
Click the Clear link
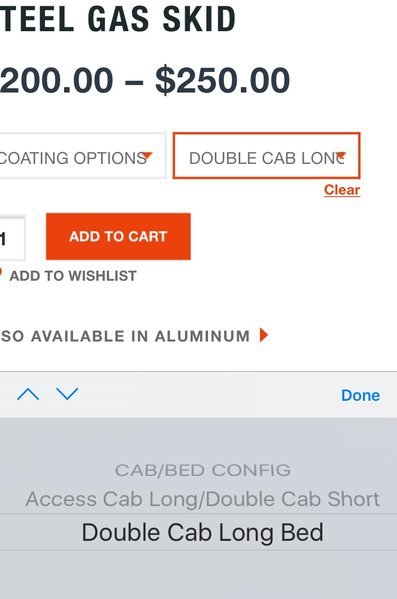[x=342, y=190]
